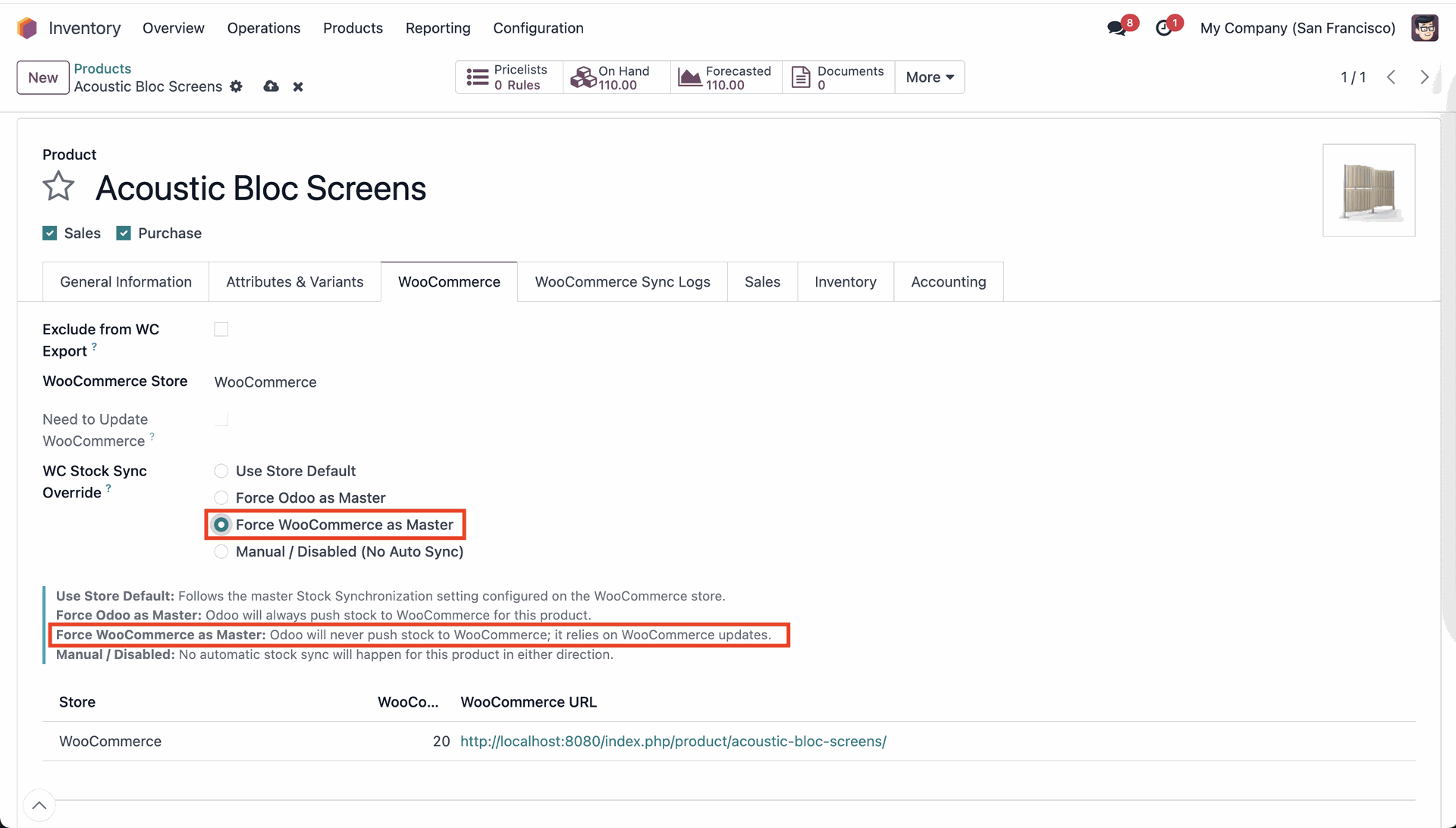Click the WooCommerce Store field value
Viewport: 1456px width, 828px height.
click(265, 382)
